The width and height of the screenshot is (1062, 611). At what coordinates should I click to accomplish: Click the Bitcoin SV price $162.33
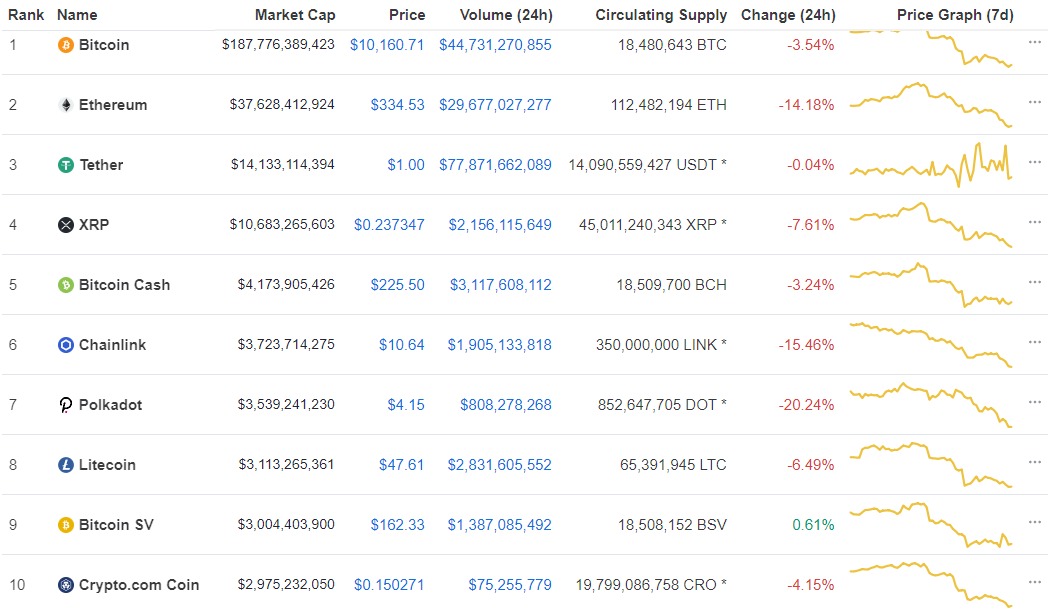(397, 525)
